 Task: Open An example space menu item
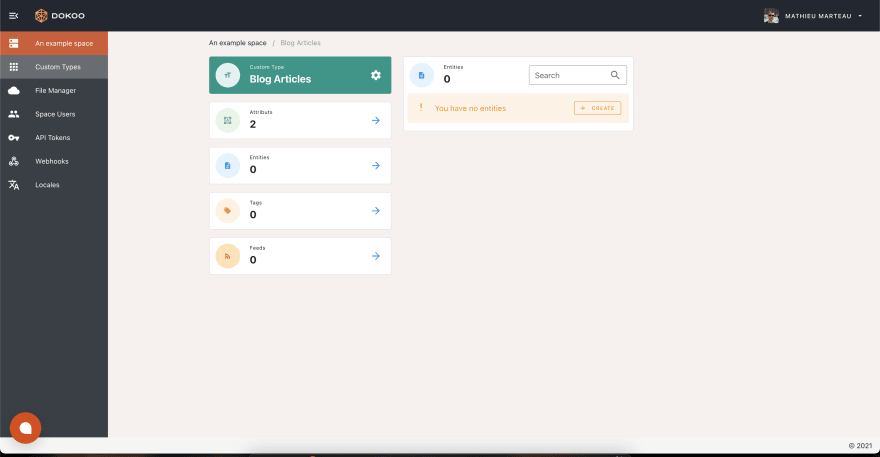(x=54, y=43)
